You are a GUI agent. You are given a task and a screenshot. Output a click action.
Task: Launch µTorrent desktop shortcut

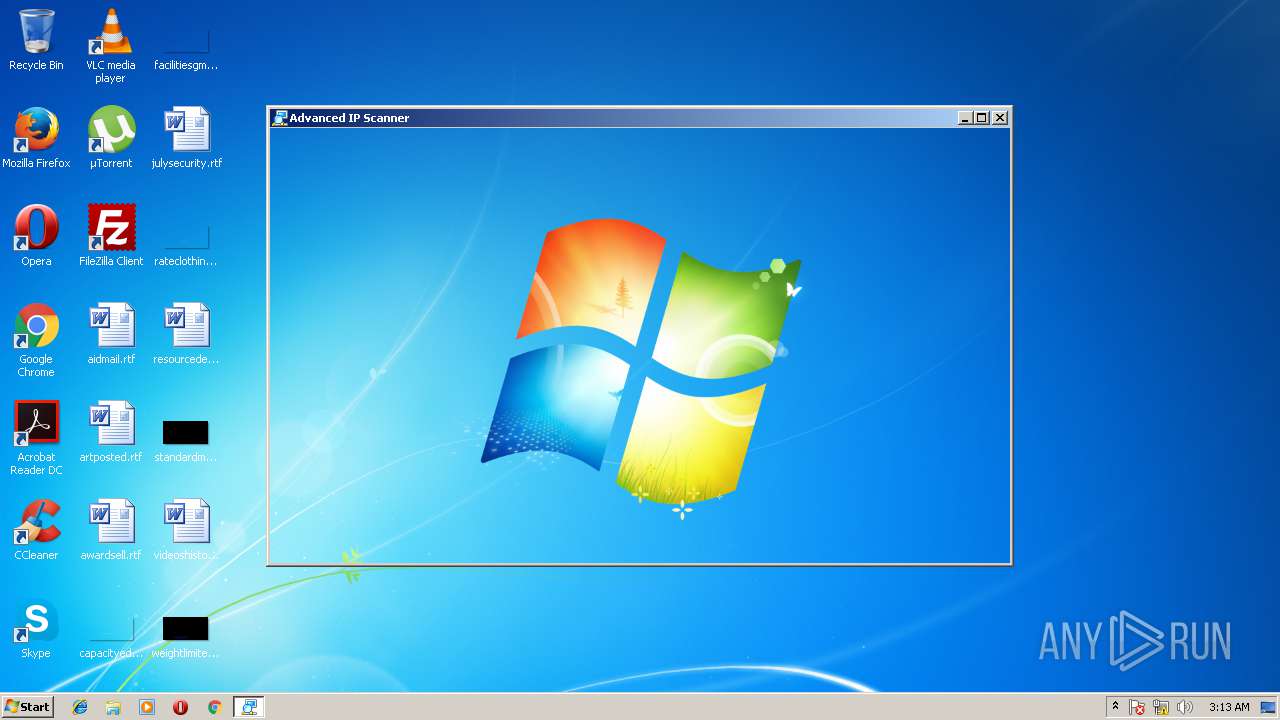pos(111,138)
